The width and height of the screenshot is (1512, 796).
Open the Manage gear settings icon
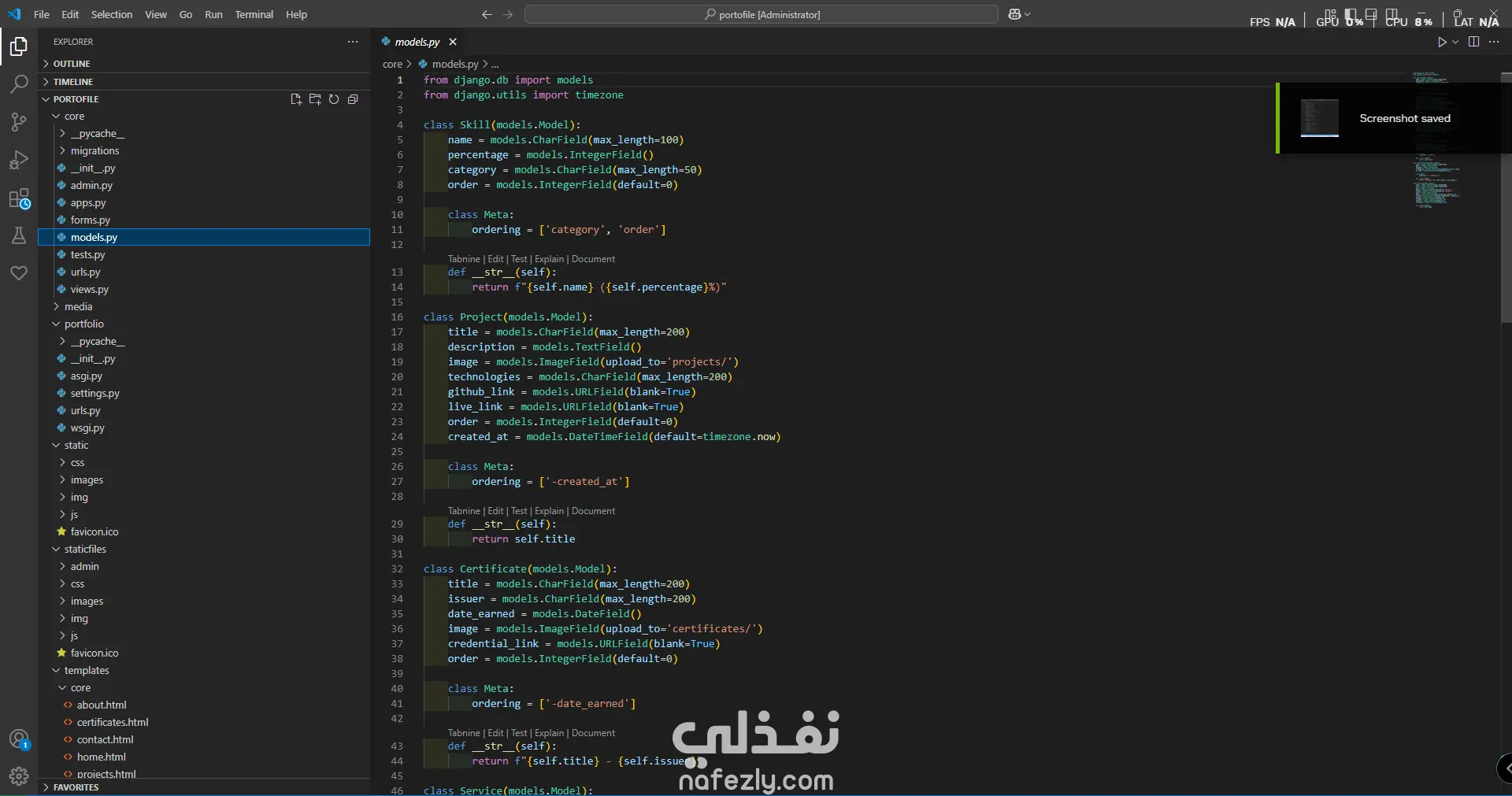[x=19, y=776]
